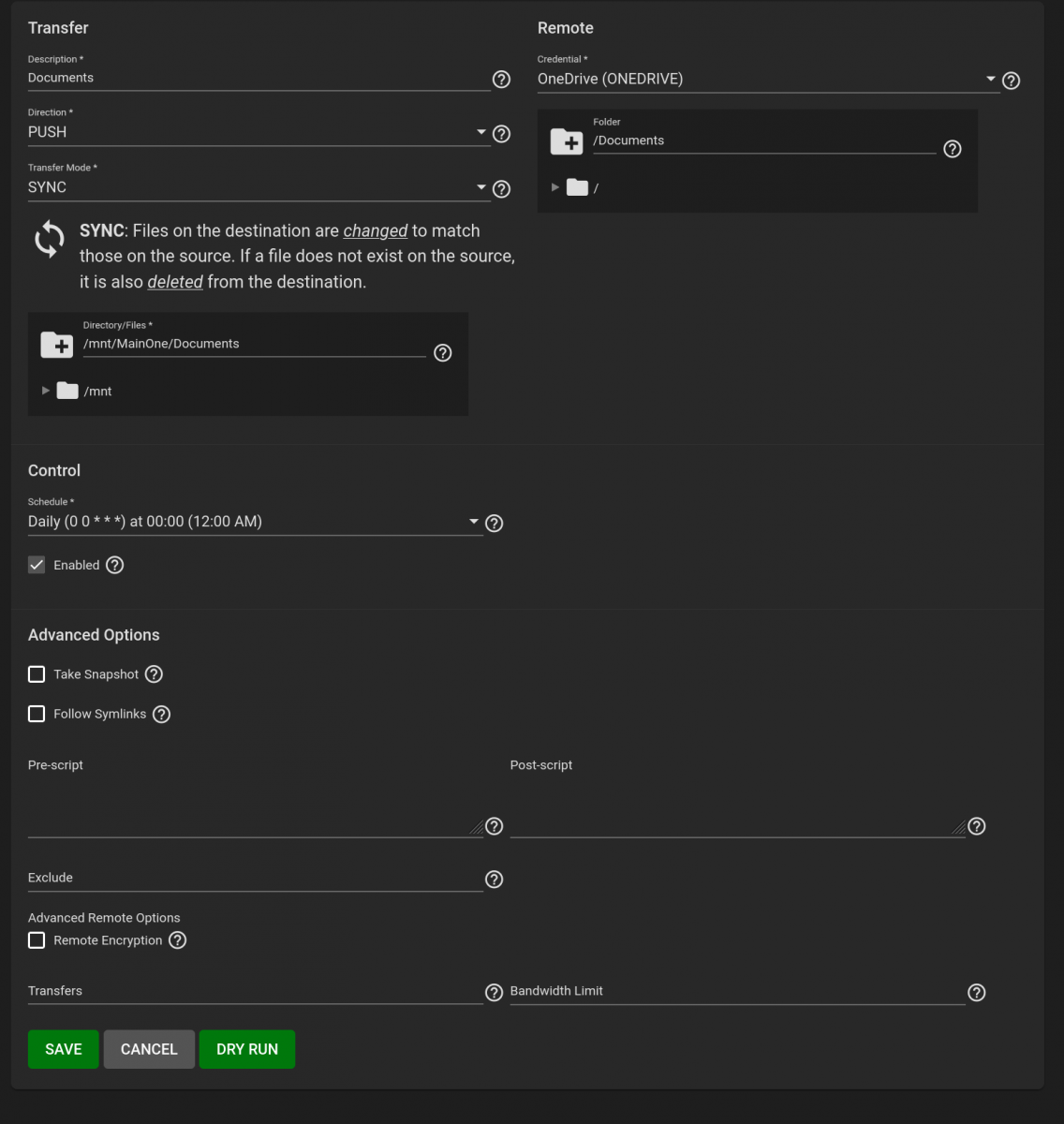The height and width of the screenshot is (1124, 1064).
Task: Show help for the Schedule field
Action: pos(495,524)
